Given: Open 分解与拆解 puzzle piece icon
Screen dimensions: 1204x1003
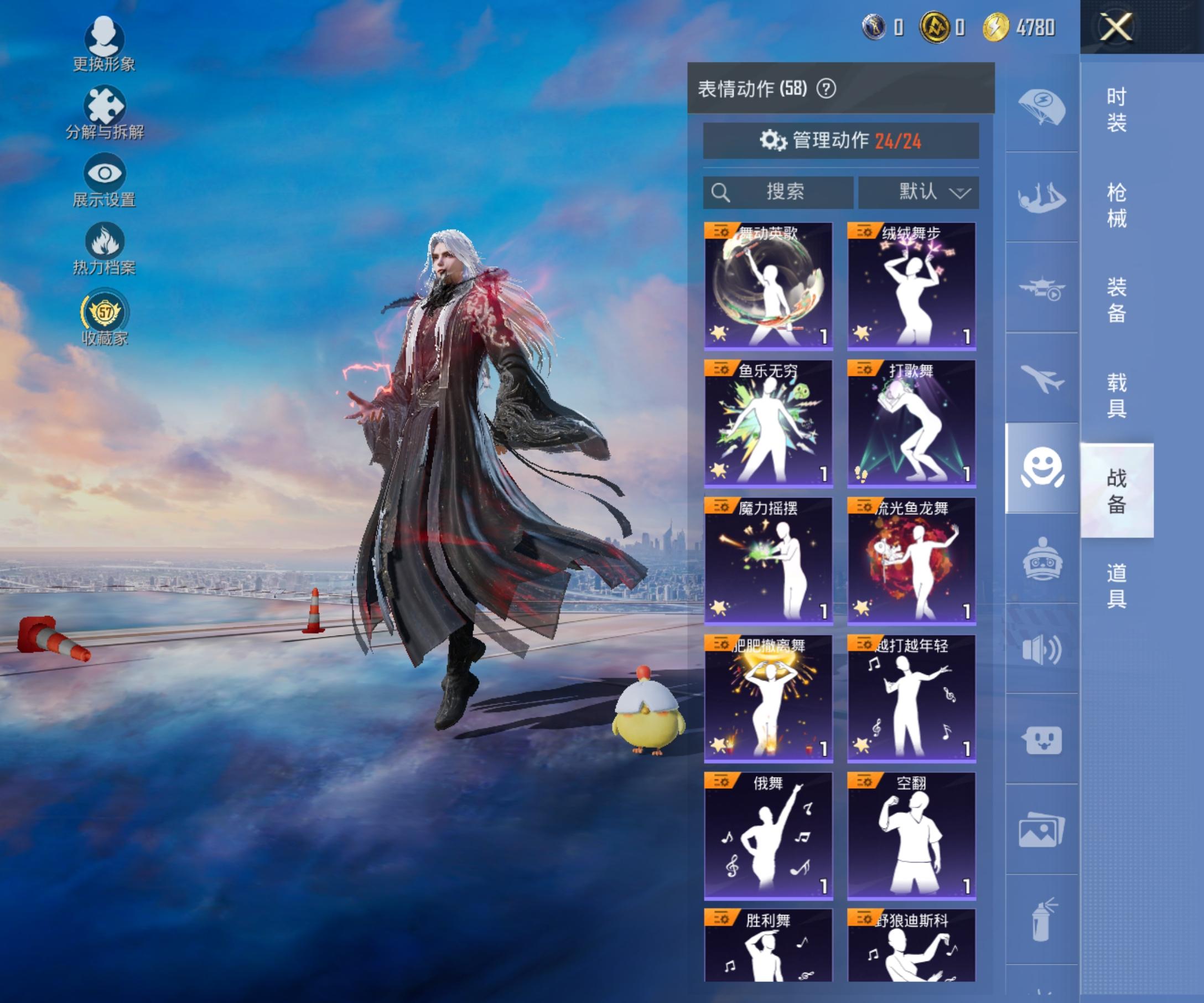Looking at the screenshot, I should 104,112.
